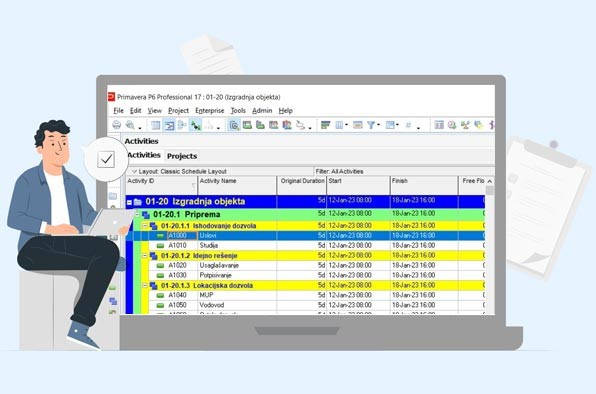Switch to the Activities tab
596x394 pixels.
coord(144,155)
